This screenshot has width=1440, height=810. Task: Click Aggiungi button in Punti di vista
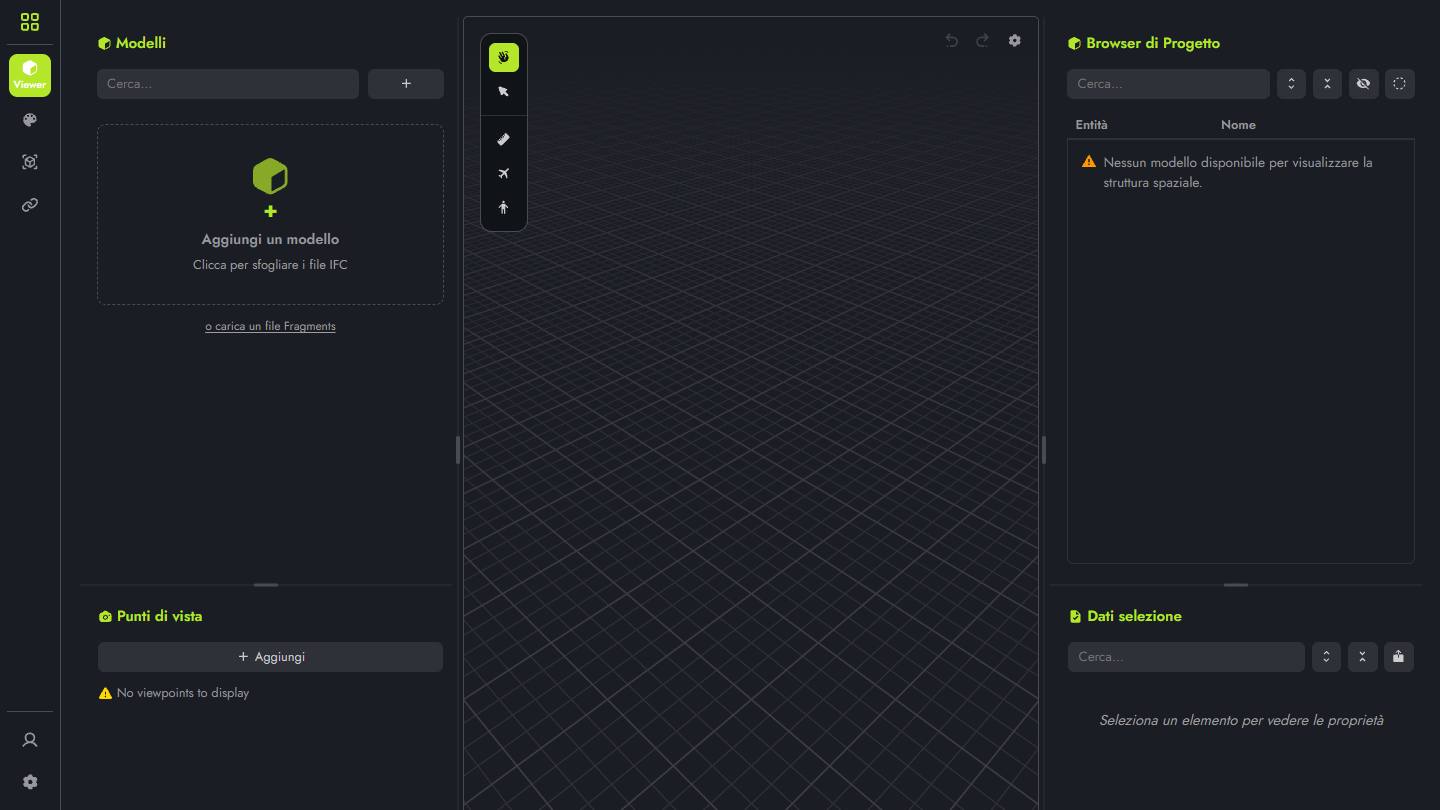pyautogui.click(x=270, y=657)
